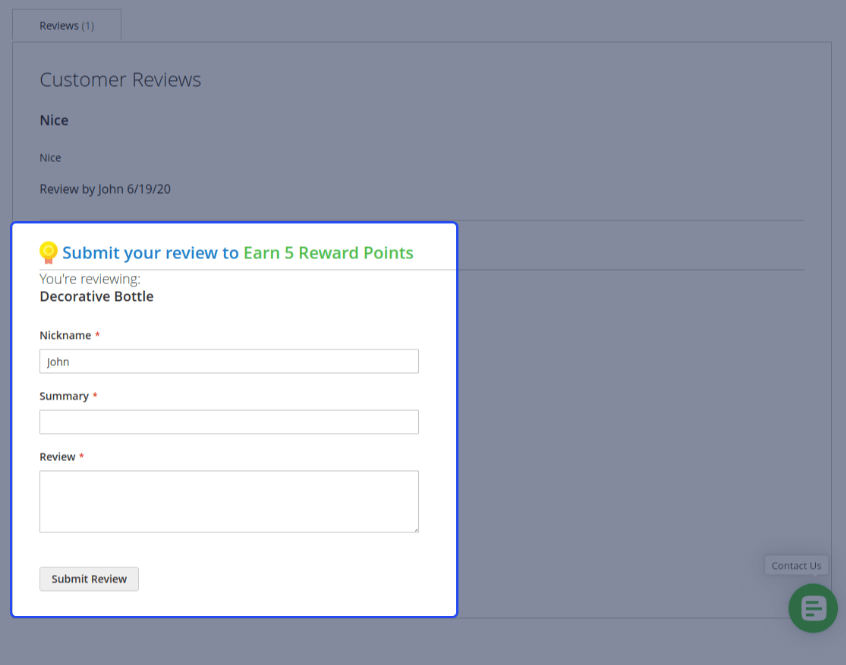The height and width of the screenshot is (665, 846).
Task: Click the Contact Us tooltip label
Action: [796, 566]
